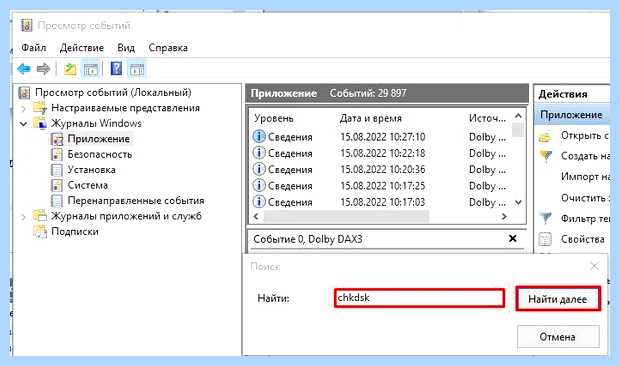
Task: Click Свойства action
Action: (x=582, y=239)
